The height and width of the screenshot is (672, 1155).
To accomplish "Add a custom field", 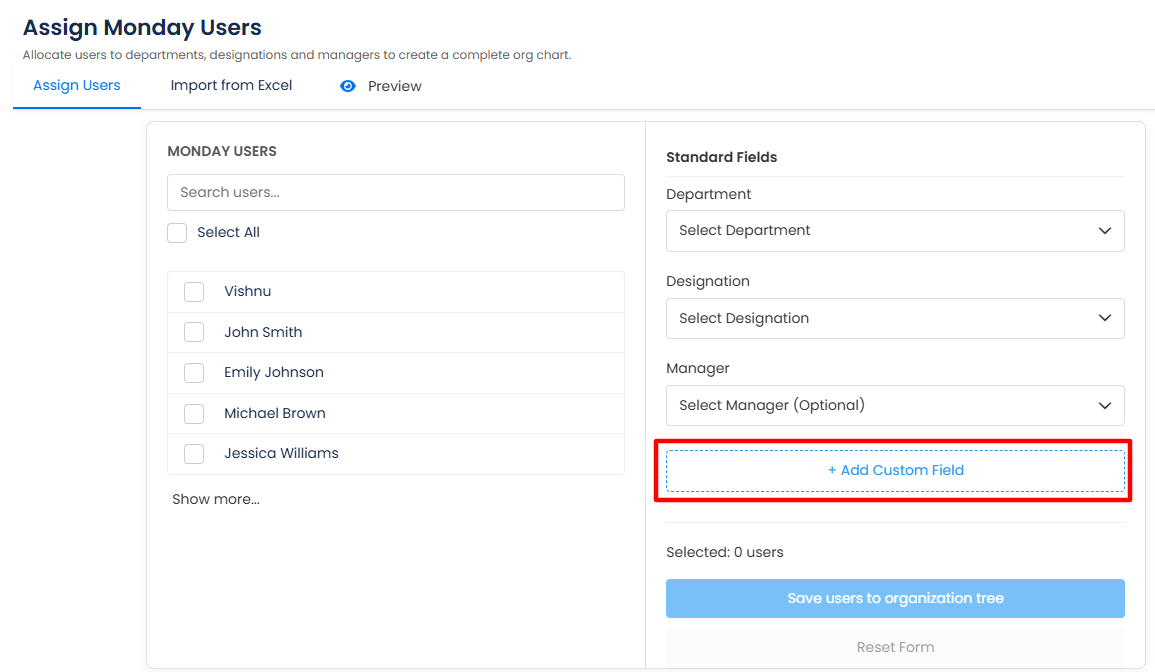I will coord(895,471).
